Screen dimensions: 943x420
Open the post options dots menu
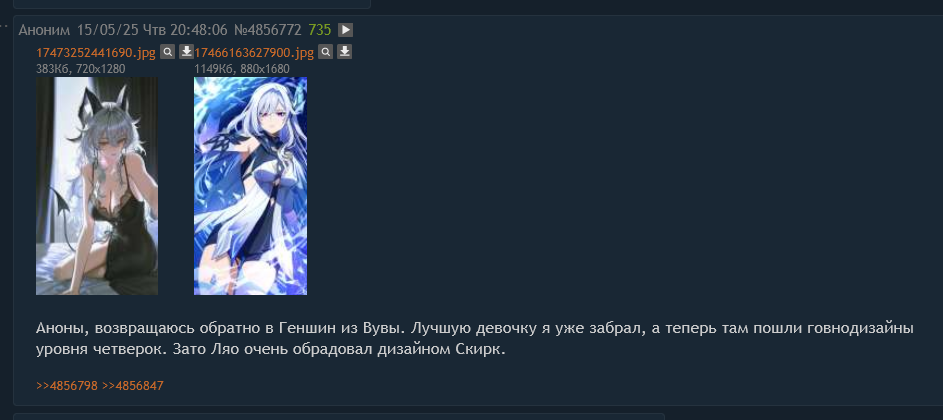pyautogui.click(x=4, y=27)
